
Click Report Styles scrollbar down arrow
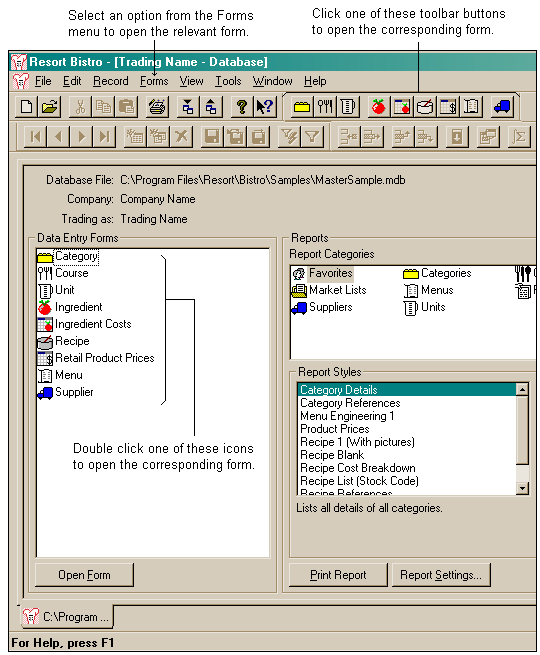pos(522,488)
